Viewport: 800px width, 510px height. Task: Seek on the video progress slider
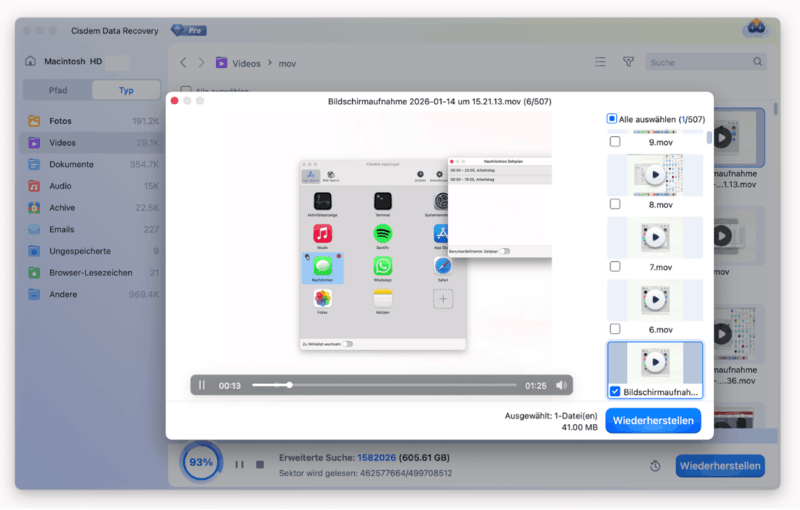(x=384, y=385)
